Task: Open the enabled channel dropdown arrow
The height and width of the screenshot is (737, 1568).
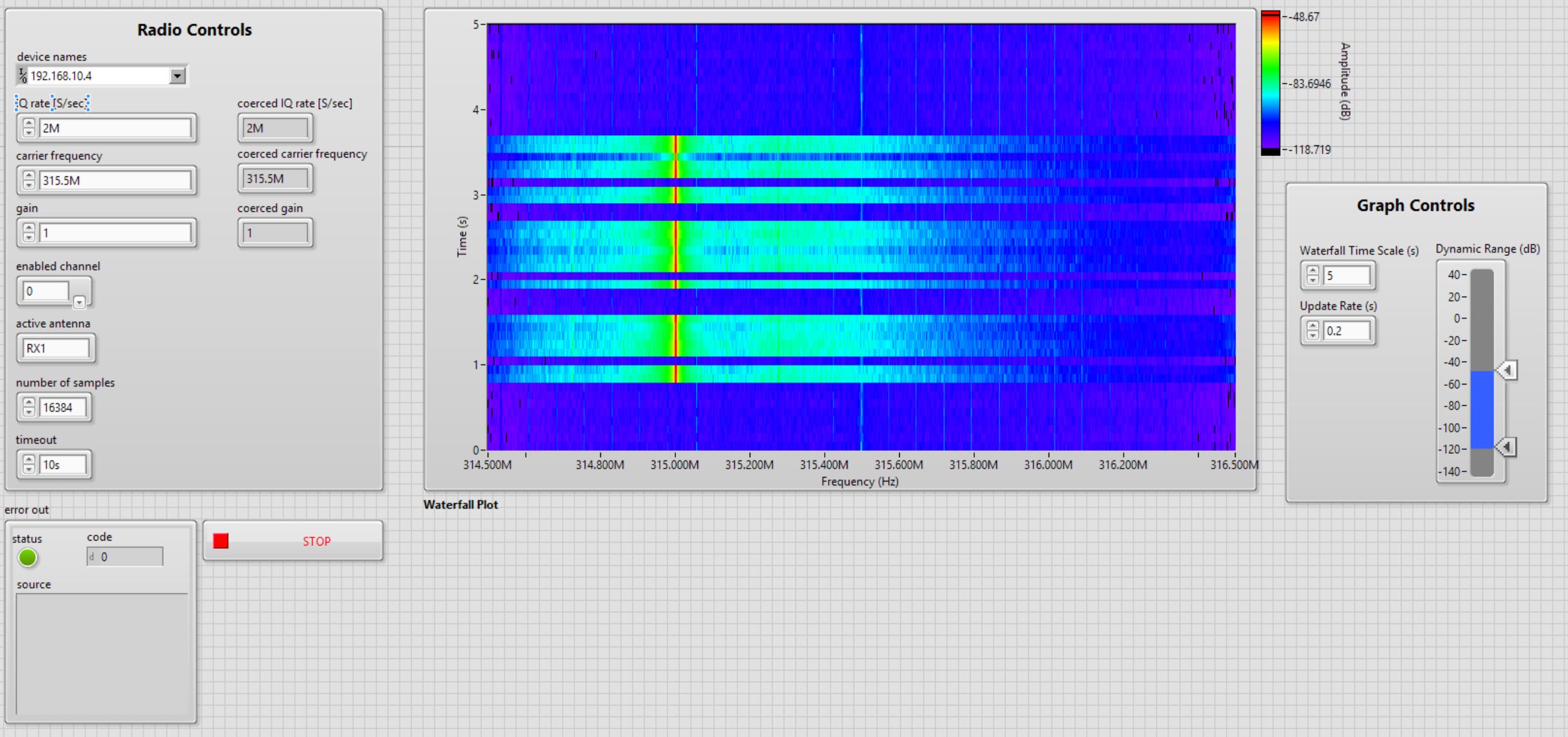Action: tap(79, 302)
